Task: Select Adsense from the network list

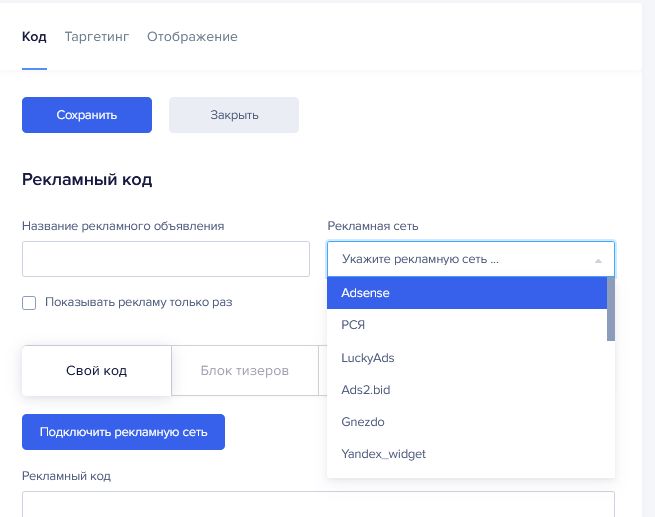Action: coord(467,293)
